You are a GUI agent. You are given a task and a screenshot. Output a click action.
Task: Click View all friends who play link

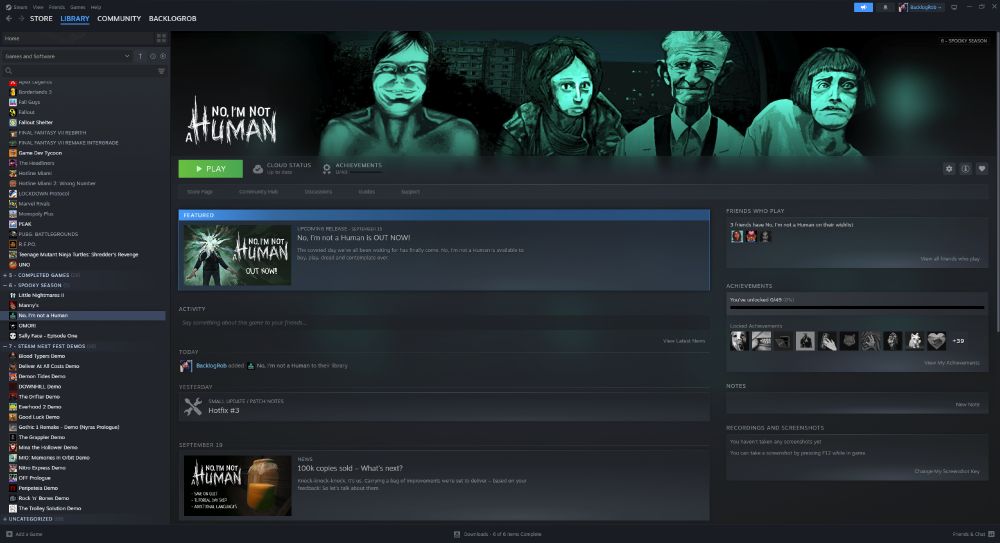(x=950, y=259)
